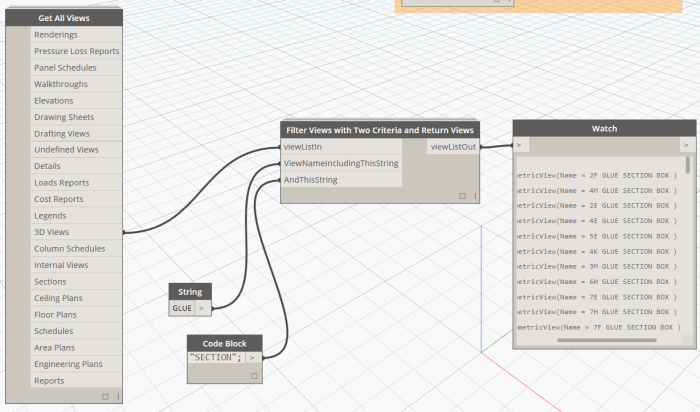The height and width of the screenshot is (412, 700).
Task: Click the Watch node output arrow
Action: 686,145
